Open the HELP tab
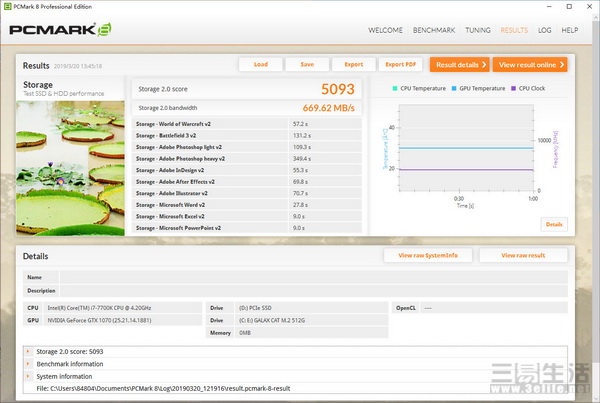The height and width of the screenshot is (403, 600). [x=569, y=30]
